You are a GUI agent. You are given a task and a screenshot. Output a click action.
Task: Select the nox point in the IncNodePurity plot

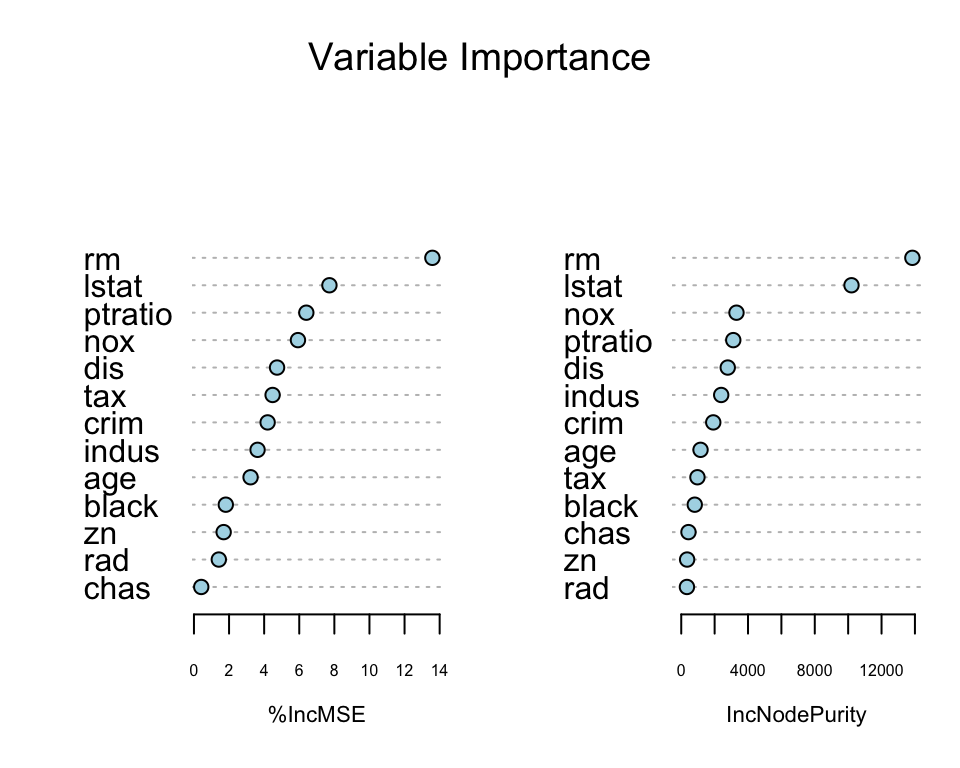737,313
